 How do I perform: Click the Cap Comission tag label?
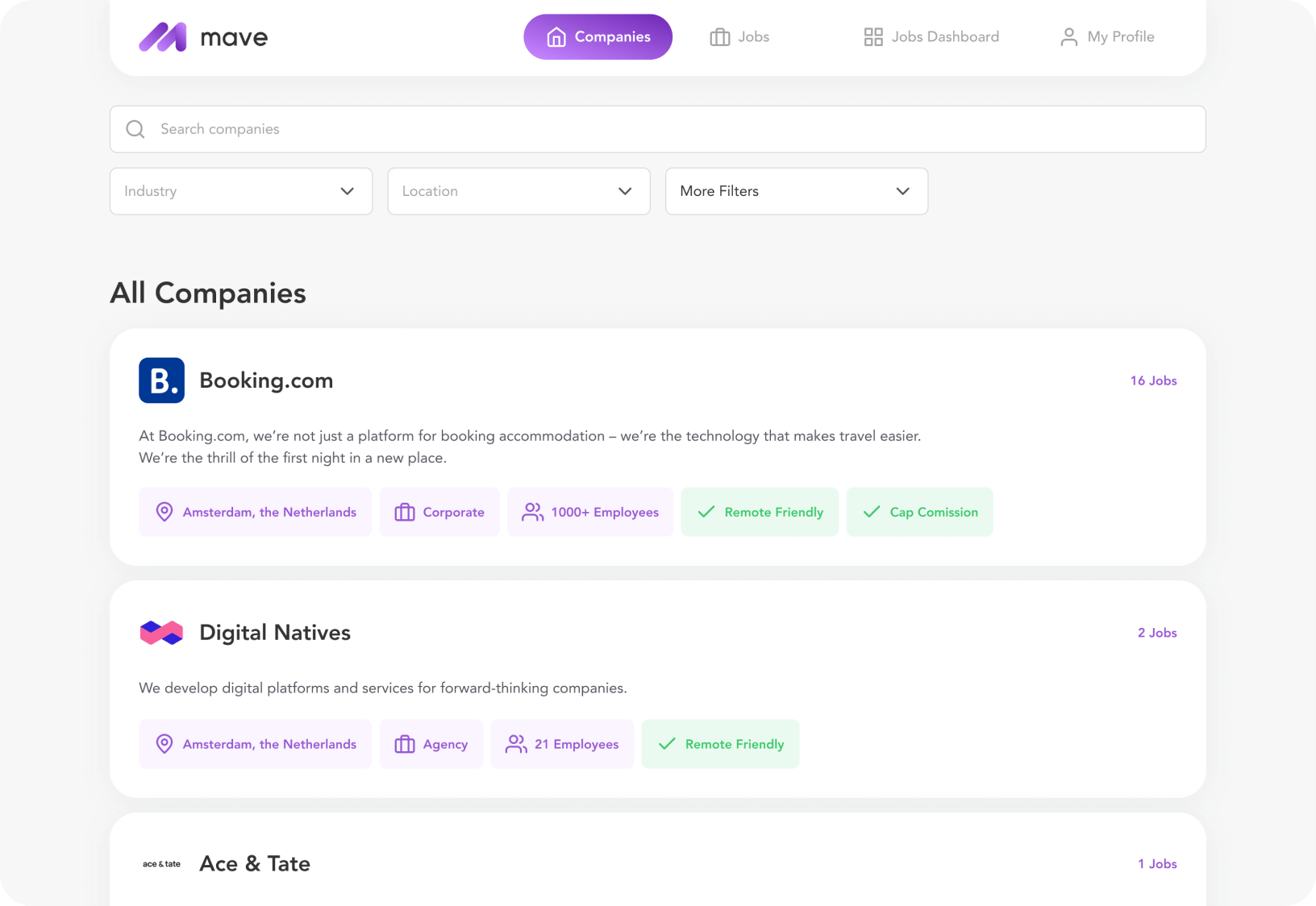pos(934,512)
